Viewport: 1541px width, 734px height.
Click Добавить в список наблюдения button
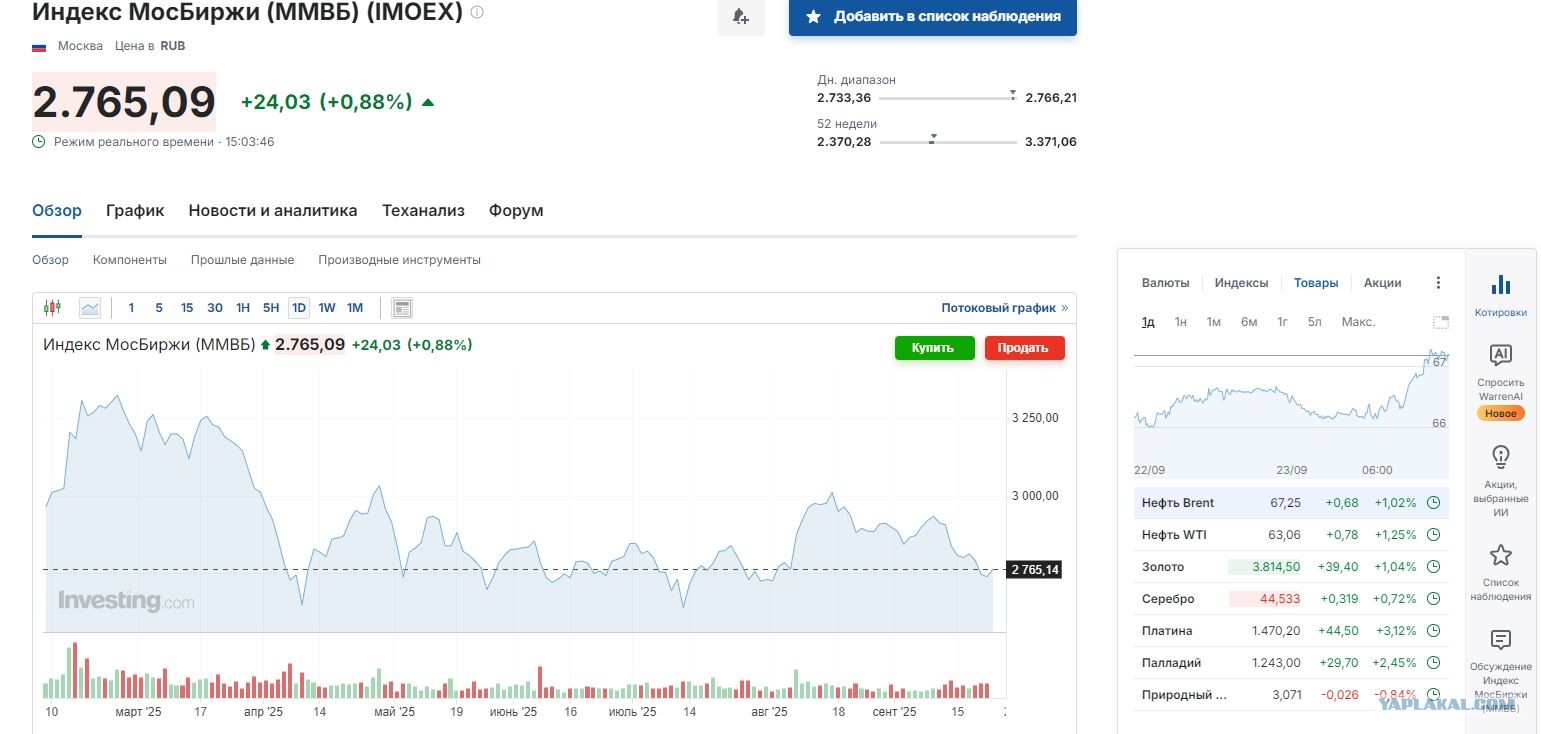(x=933, y=17)
